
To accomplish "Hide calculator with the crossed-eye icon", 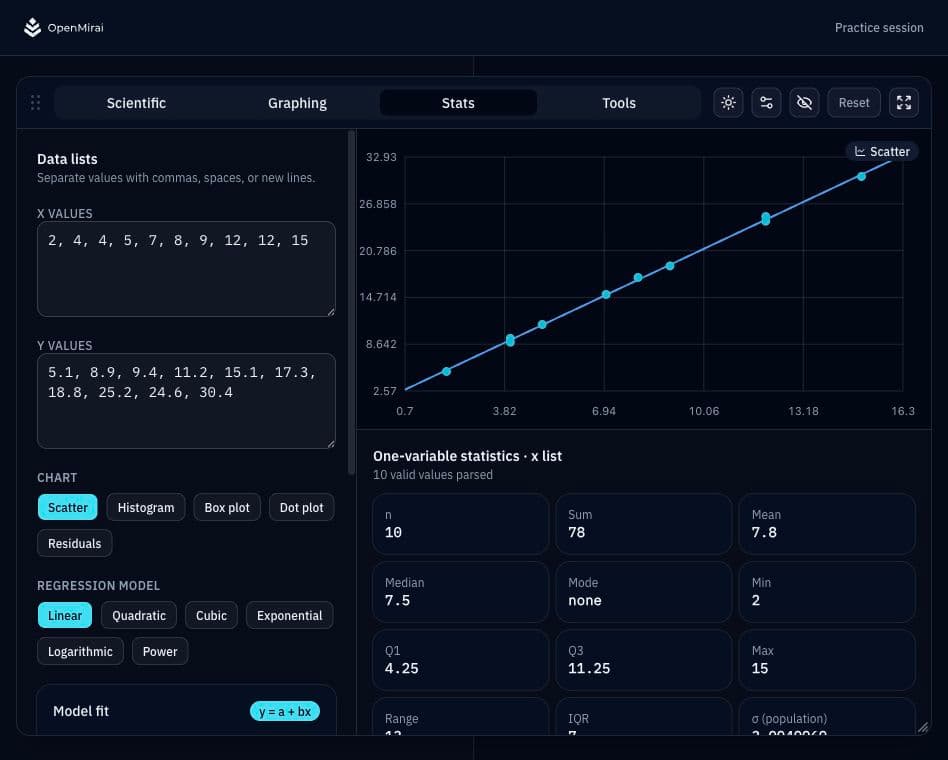I will pos(804,103).
